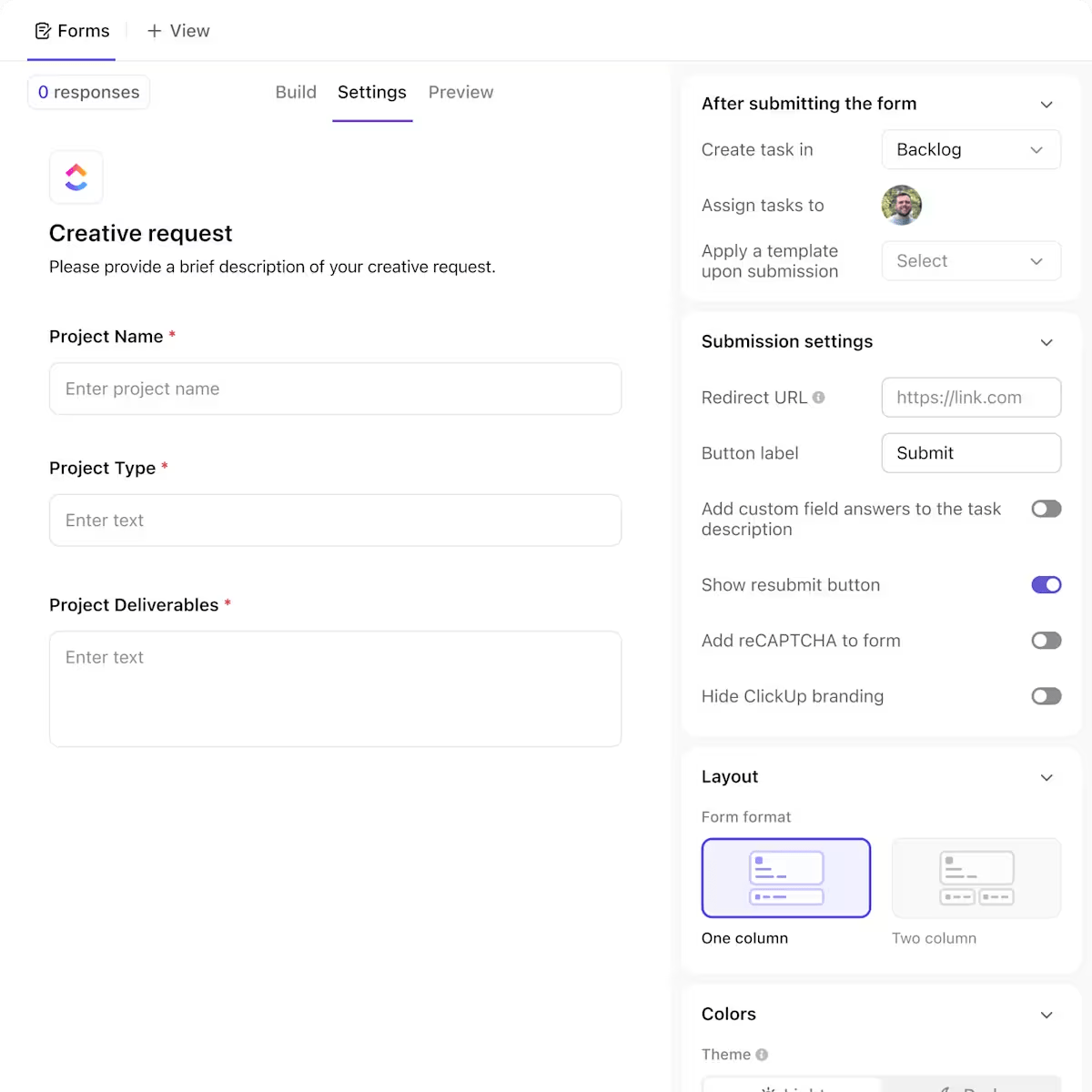Click the info icon next to Theme

tap(763, 1054)
